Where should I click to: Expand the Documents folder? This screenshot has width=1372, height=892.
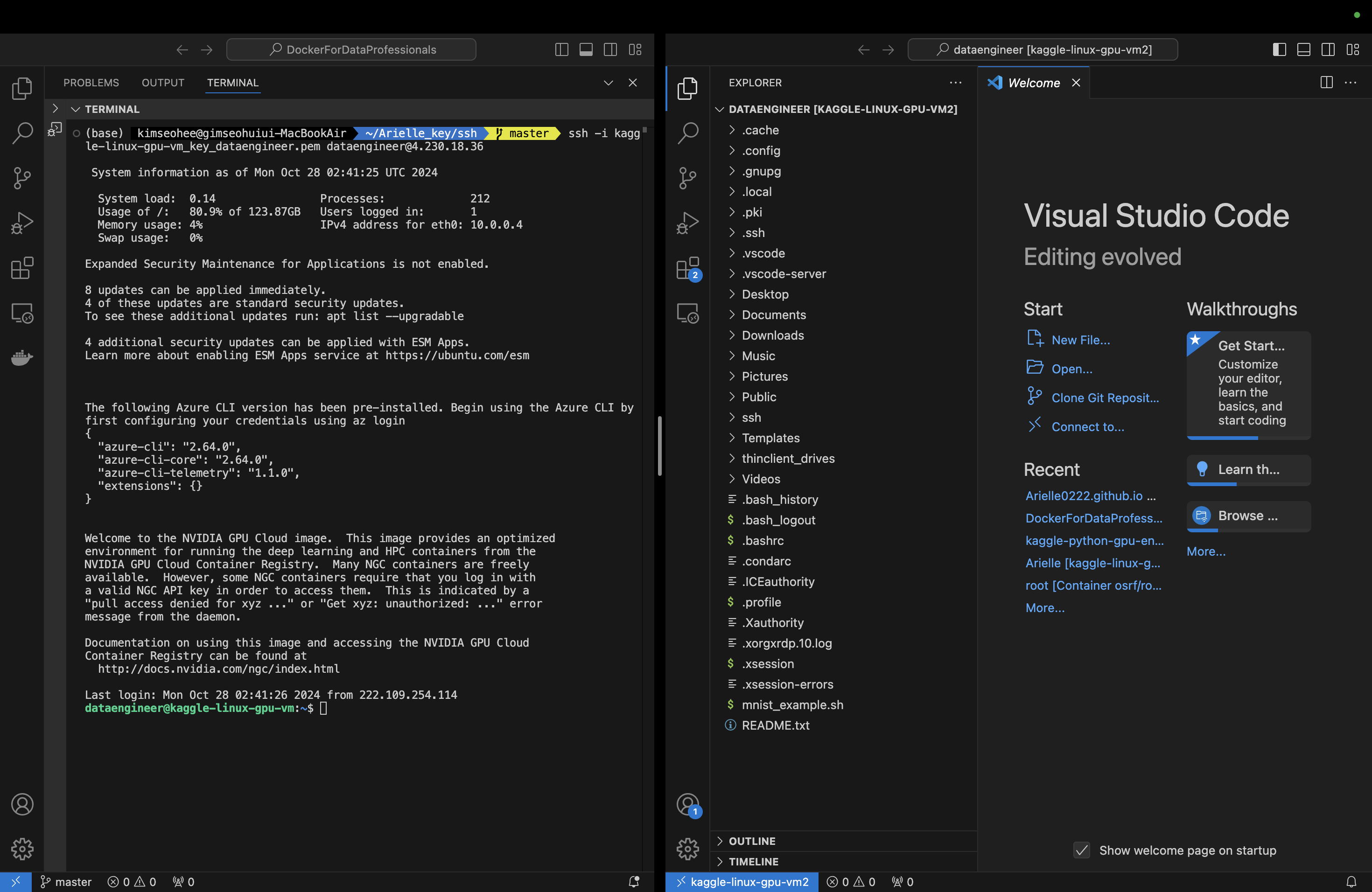point(843,314)
